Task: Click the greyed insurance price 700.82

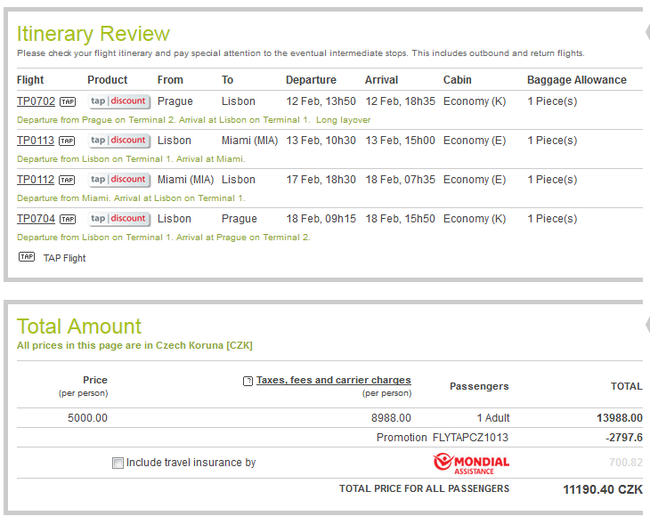Action: click(x=626, y=462)
